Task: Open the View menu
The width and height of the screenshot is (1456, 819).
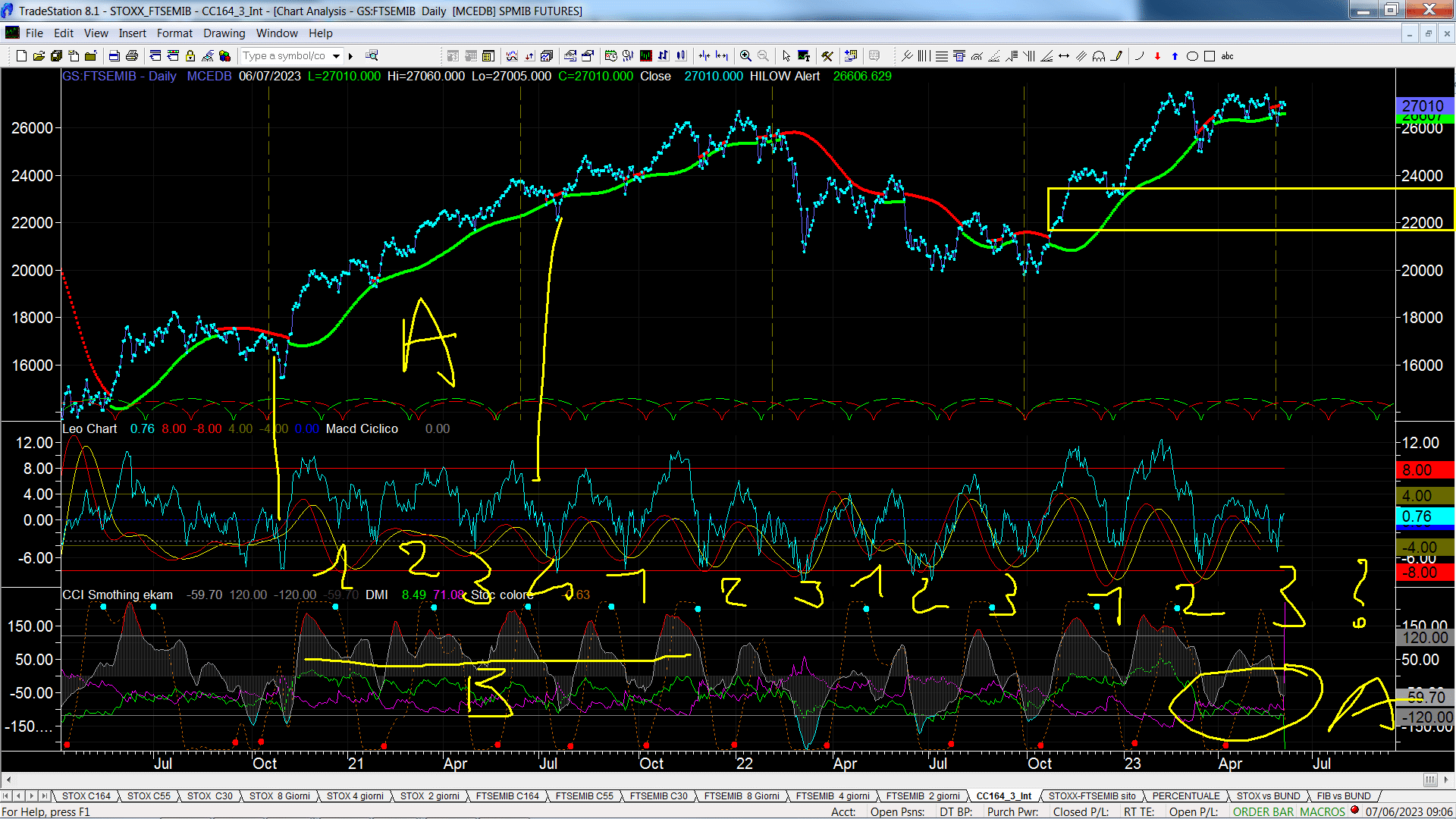Action: tap(96, 33)
